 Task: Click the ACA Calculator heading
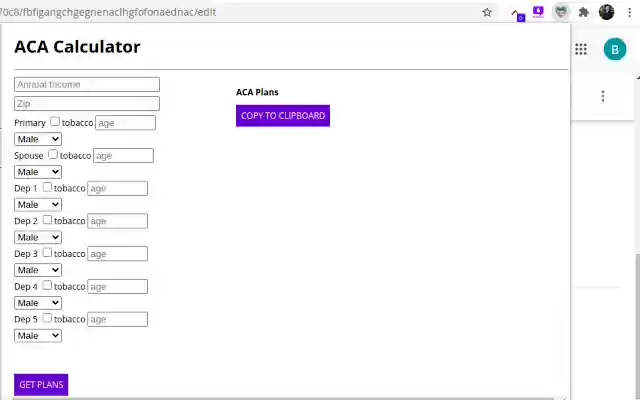click(x=77, y=47)
